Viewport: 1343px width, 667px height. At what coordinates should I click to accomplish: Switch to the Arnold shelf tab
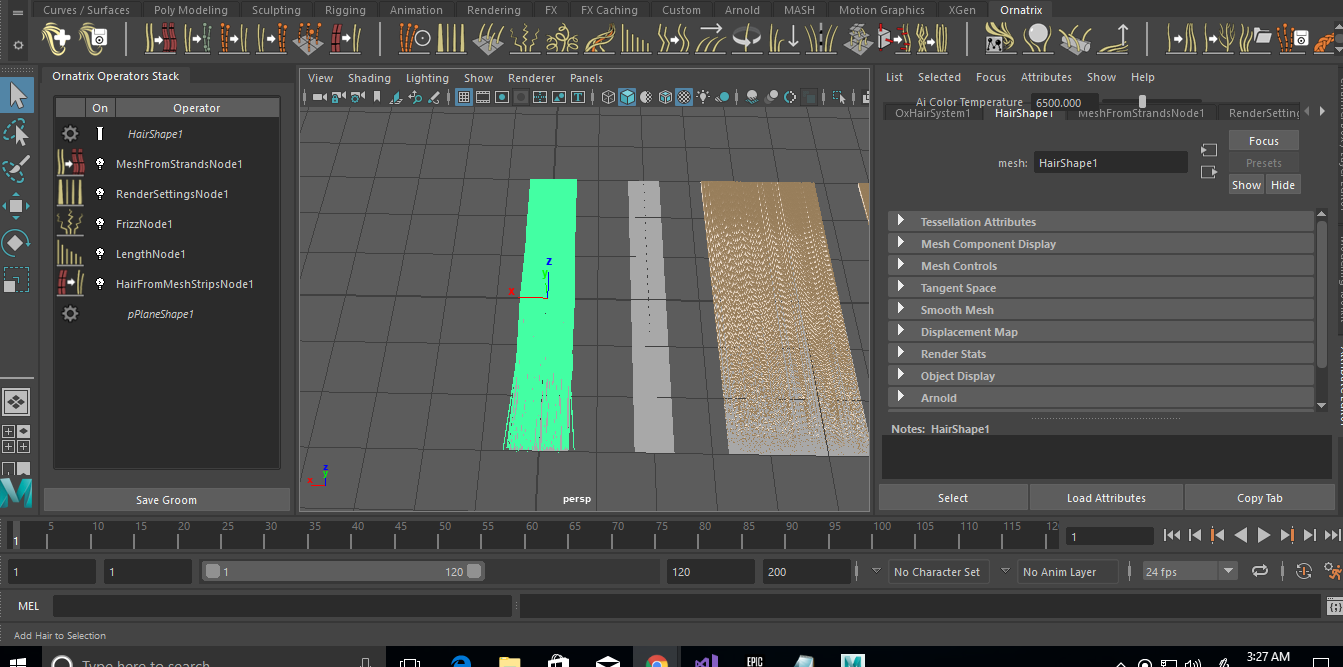tap(742, 10)
